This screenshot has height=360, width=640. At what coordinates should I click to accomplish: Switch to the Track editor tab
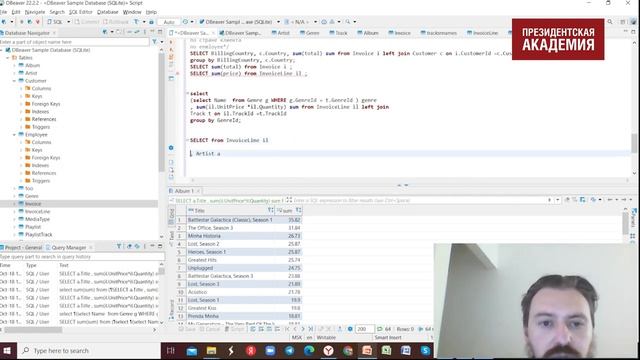pyautogui.click(x=338, y=33)
